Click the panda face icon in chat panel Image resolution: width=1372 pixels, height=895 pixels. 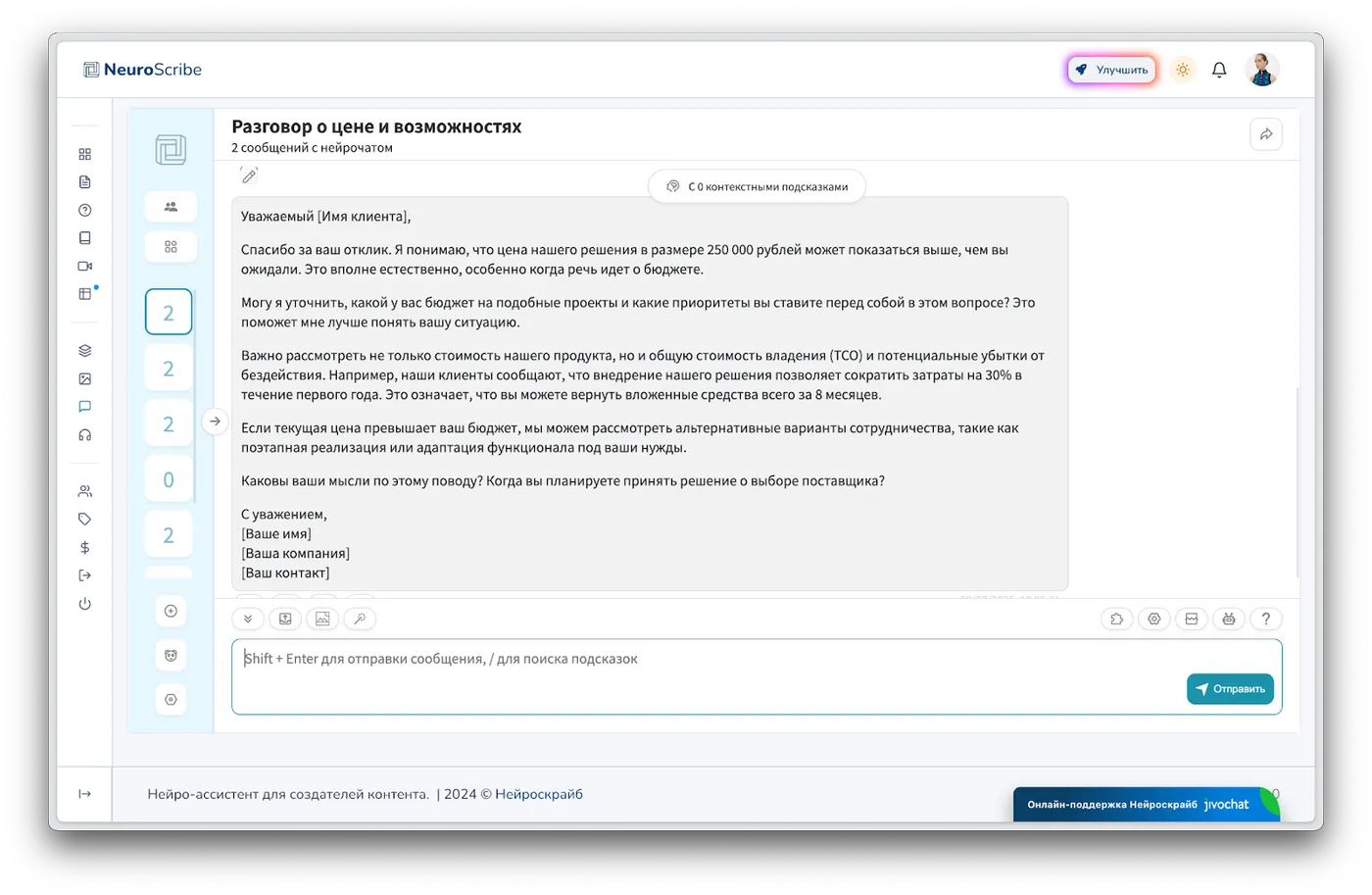171,656
